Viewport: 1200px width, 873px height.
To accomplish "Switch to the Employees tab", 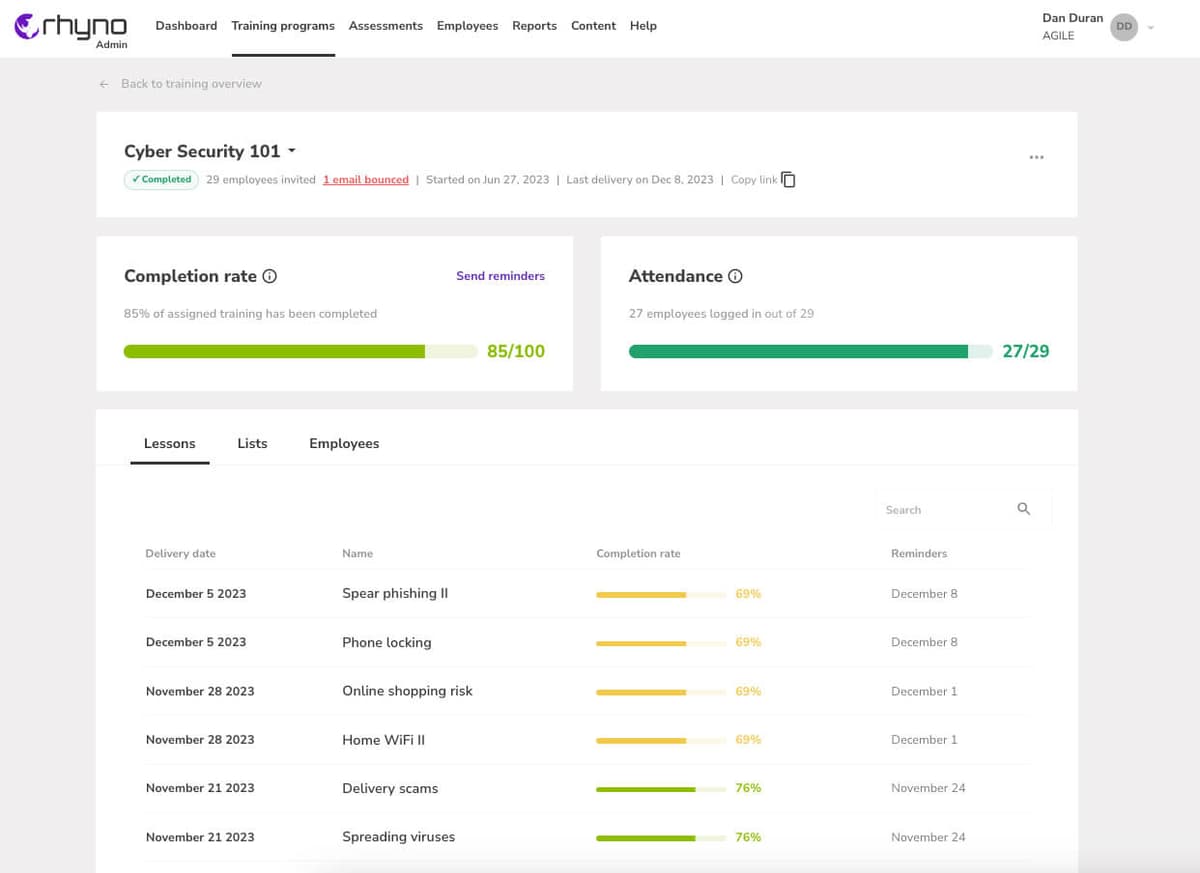I will tap(344, 443).
